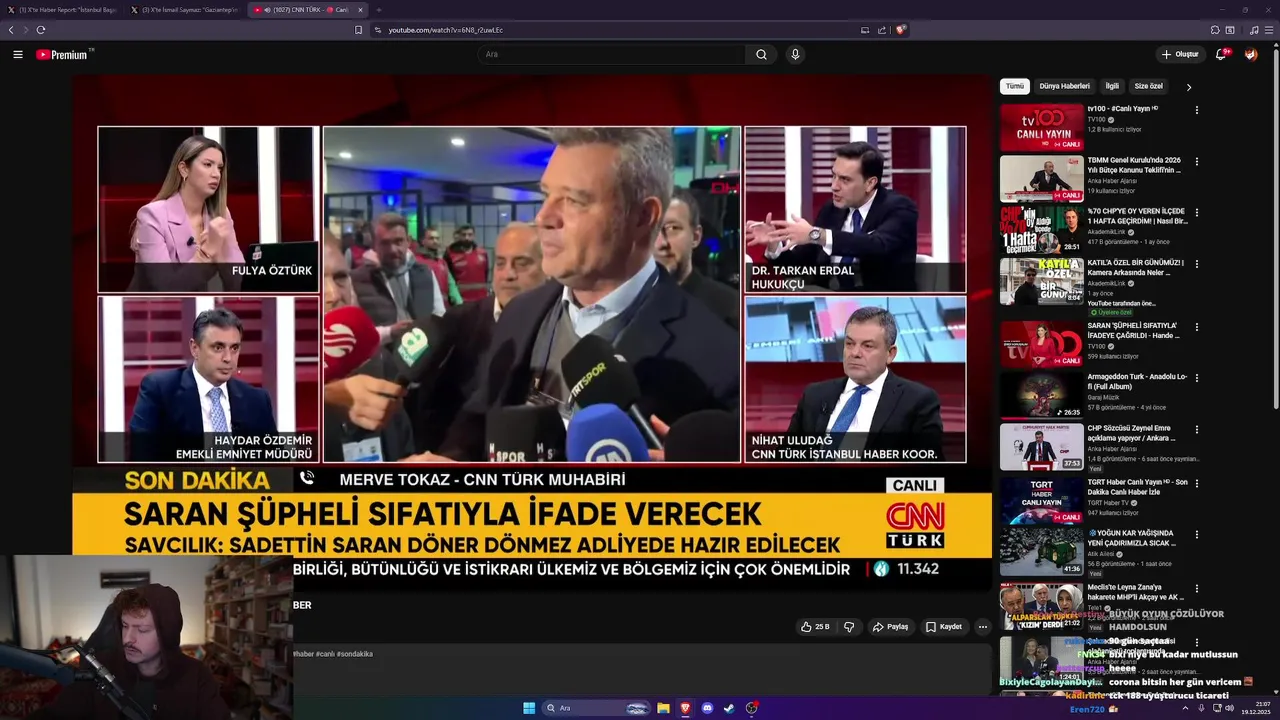1280x720 pixels.
Task: Like the video with 25 B thumbs up
Action: (x=815, y=627)
